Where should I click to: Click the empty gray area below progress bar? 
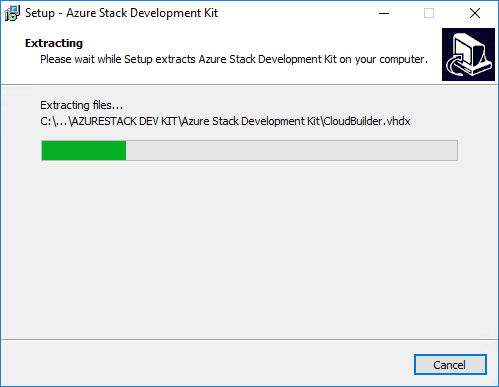click(249, 250)
